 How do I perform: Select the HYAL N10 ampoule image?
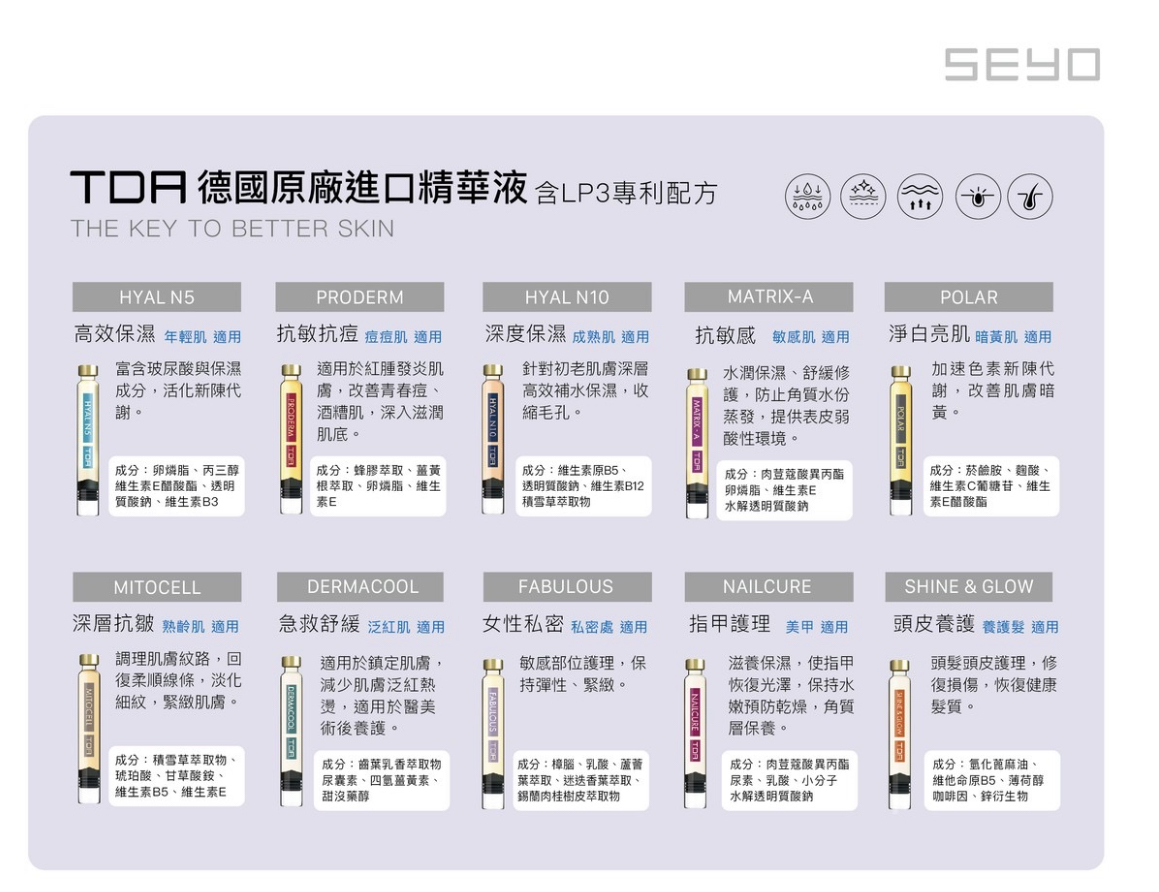click(493, 438)
